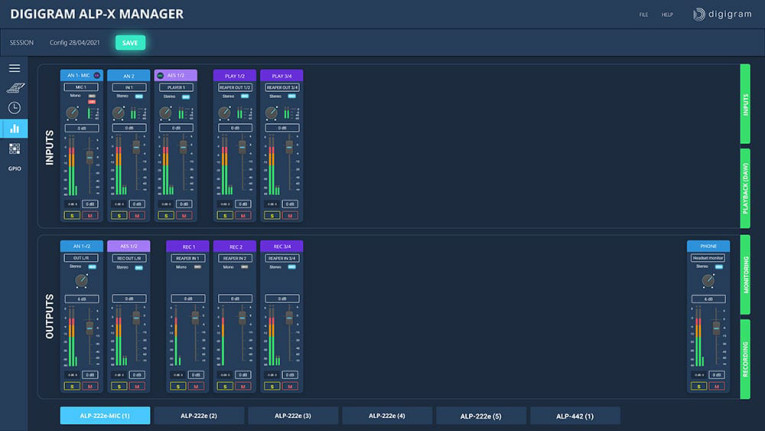
Task: Click the digigram logo
Action: (x=722, y=14)
